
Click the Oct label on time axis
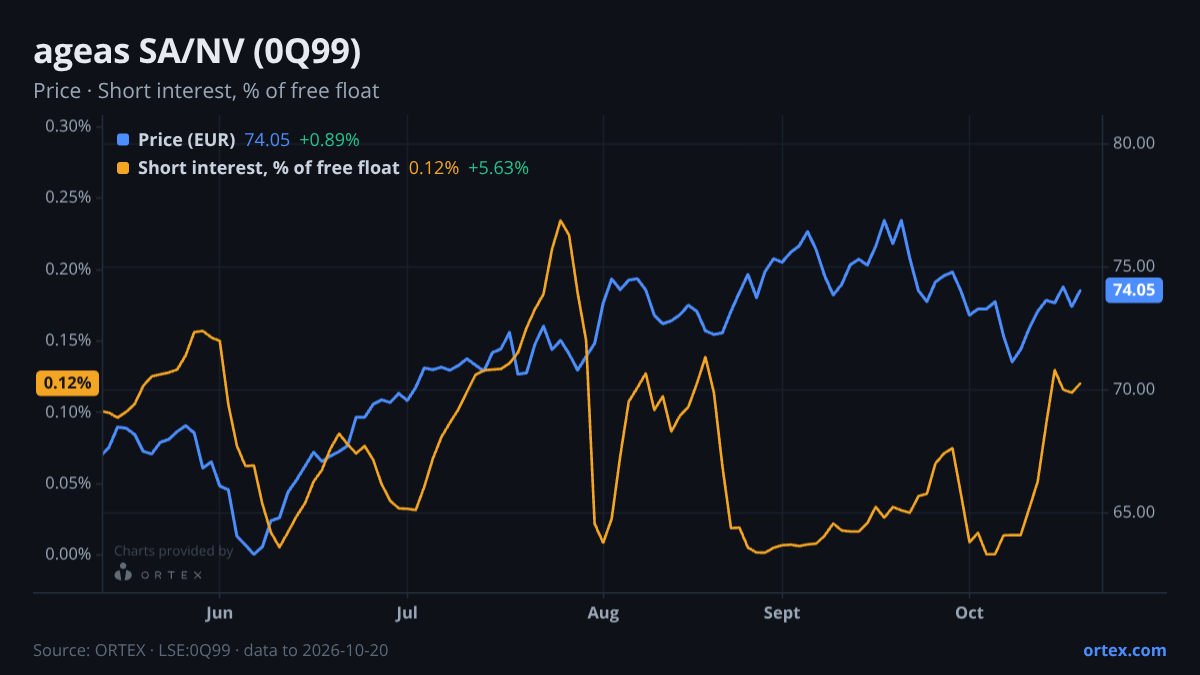coord(970,613)
